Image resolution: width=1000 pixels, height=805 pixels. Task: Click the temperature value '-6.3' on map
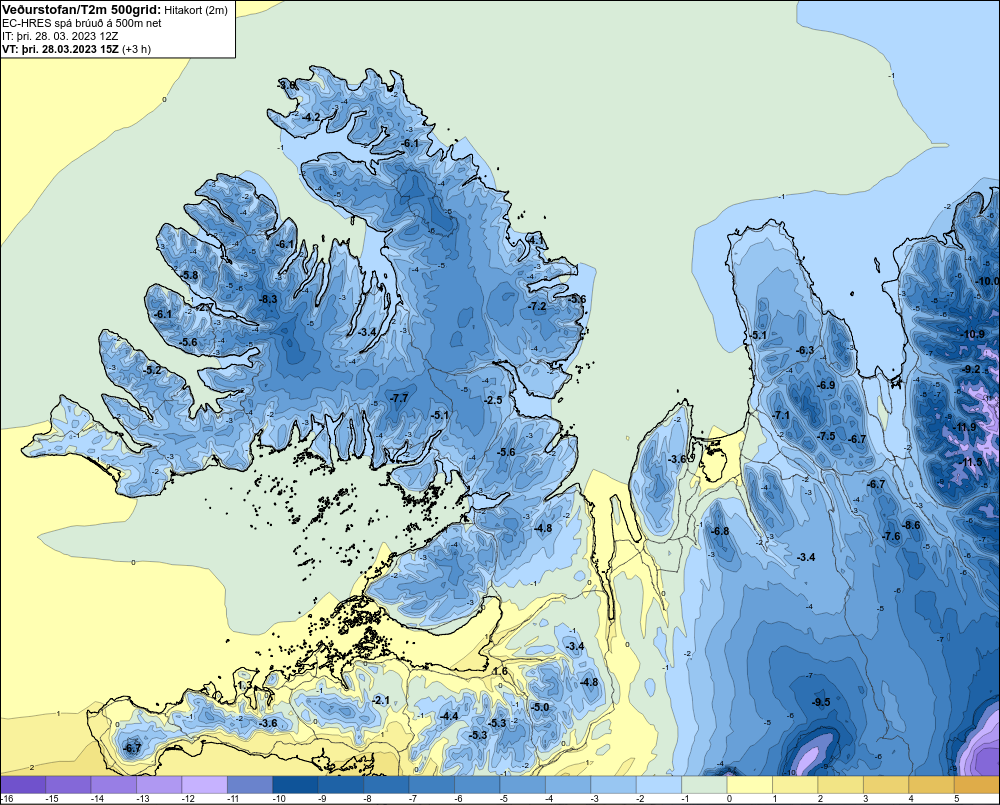(x=805, y=350)
